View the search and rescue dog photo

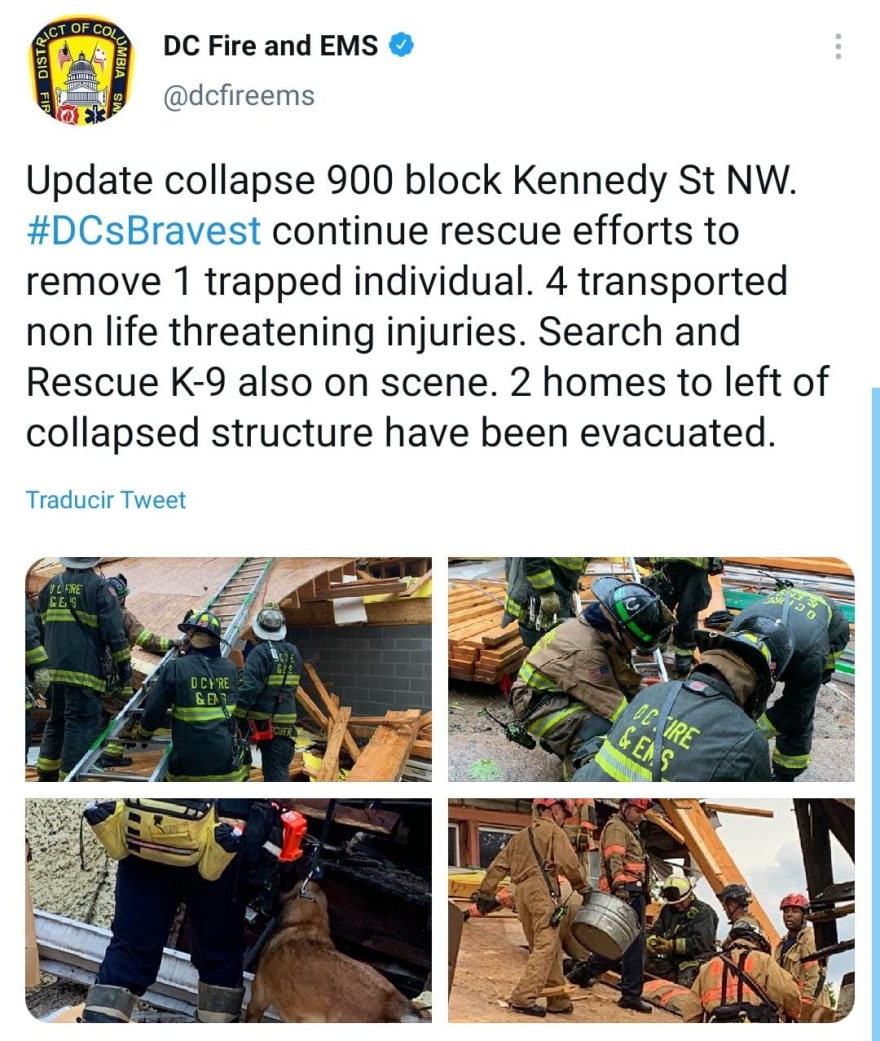click(228, 910)
